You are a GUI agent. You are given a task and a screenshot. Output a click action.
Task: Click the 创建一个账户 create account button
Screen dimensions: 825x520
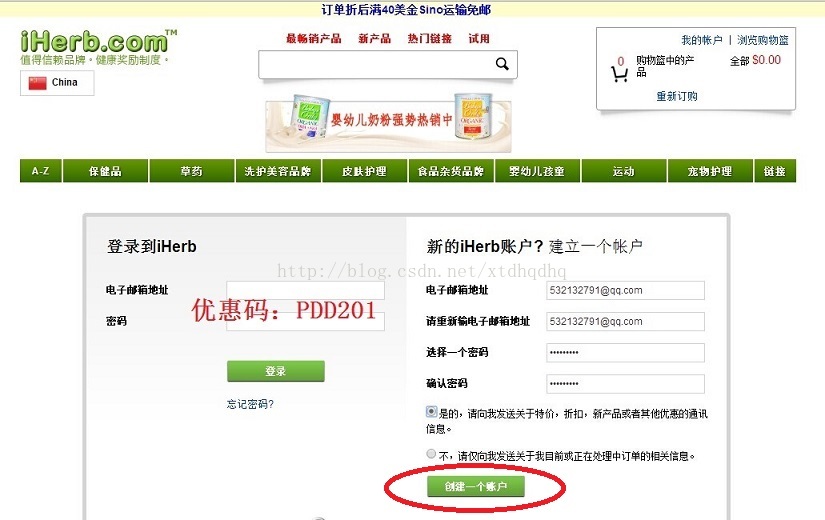tap(476, 487)
